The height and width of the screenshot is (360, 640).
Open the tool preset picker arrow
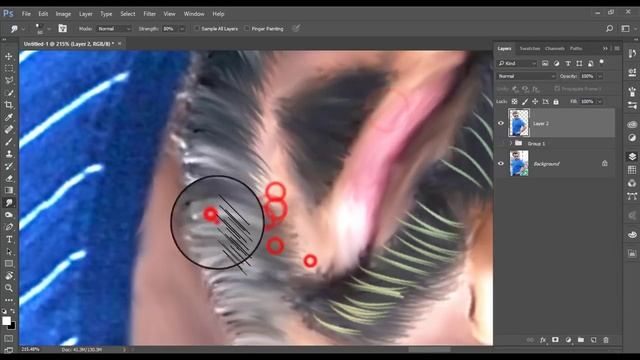point(23,29)
